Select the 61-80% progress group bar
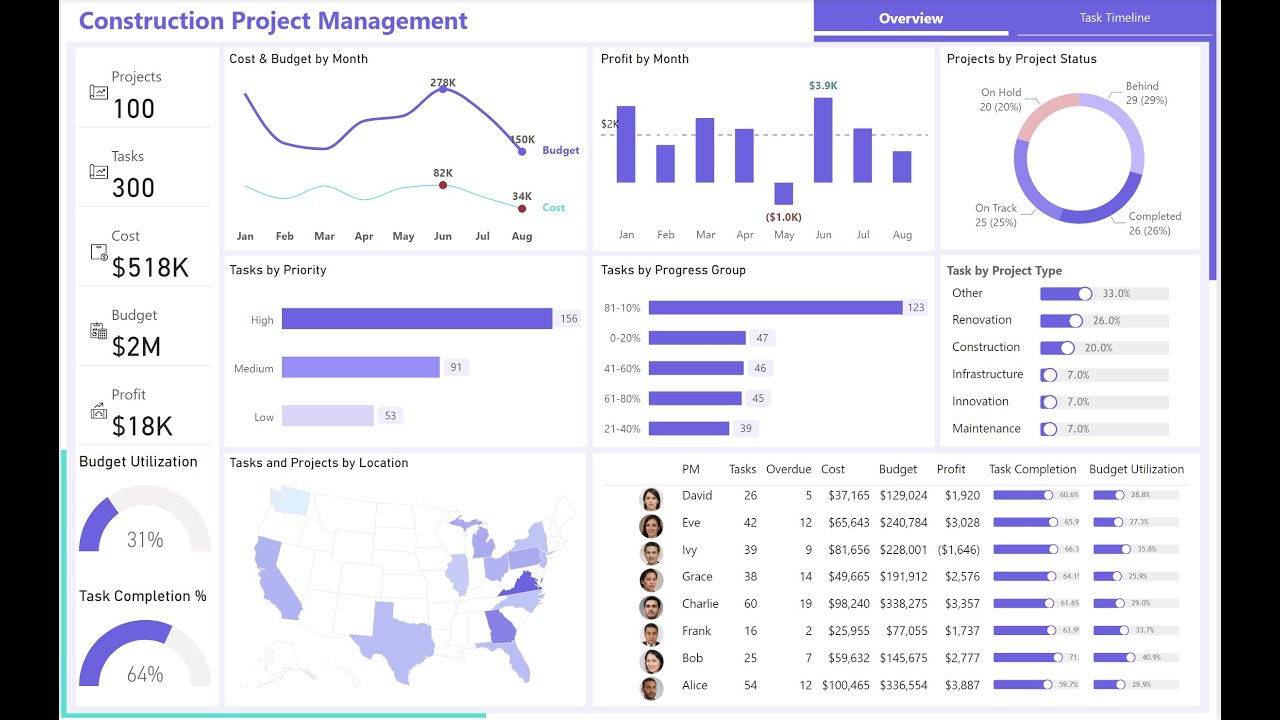The image size is (1280, 720). coord(695,398)
